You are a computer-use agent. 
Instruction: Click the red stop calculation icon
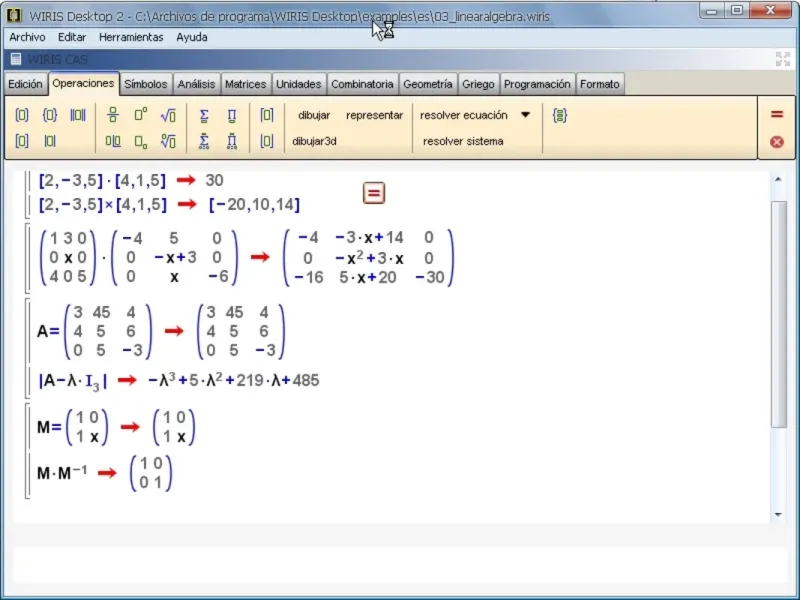click(777, 142)
